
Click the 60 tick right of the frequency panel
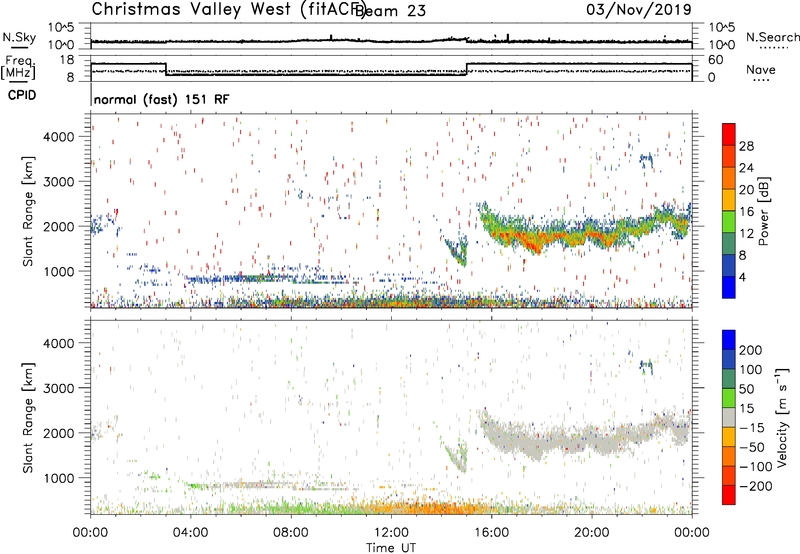pos(716,60)
